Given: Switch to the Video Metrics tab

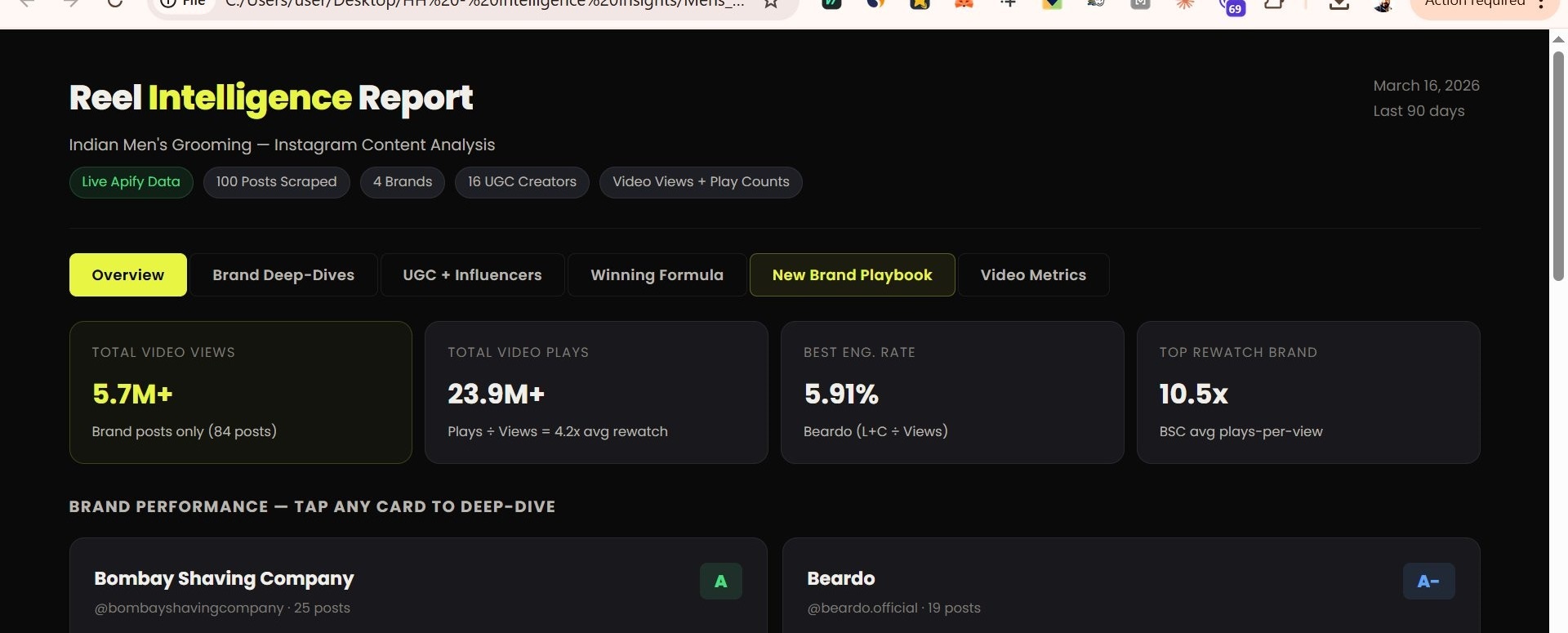Looking at the screenshot, I should [x=1033, y=274].
